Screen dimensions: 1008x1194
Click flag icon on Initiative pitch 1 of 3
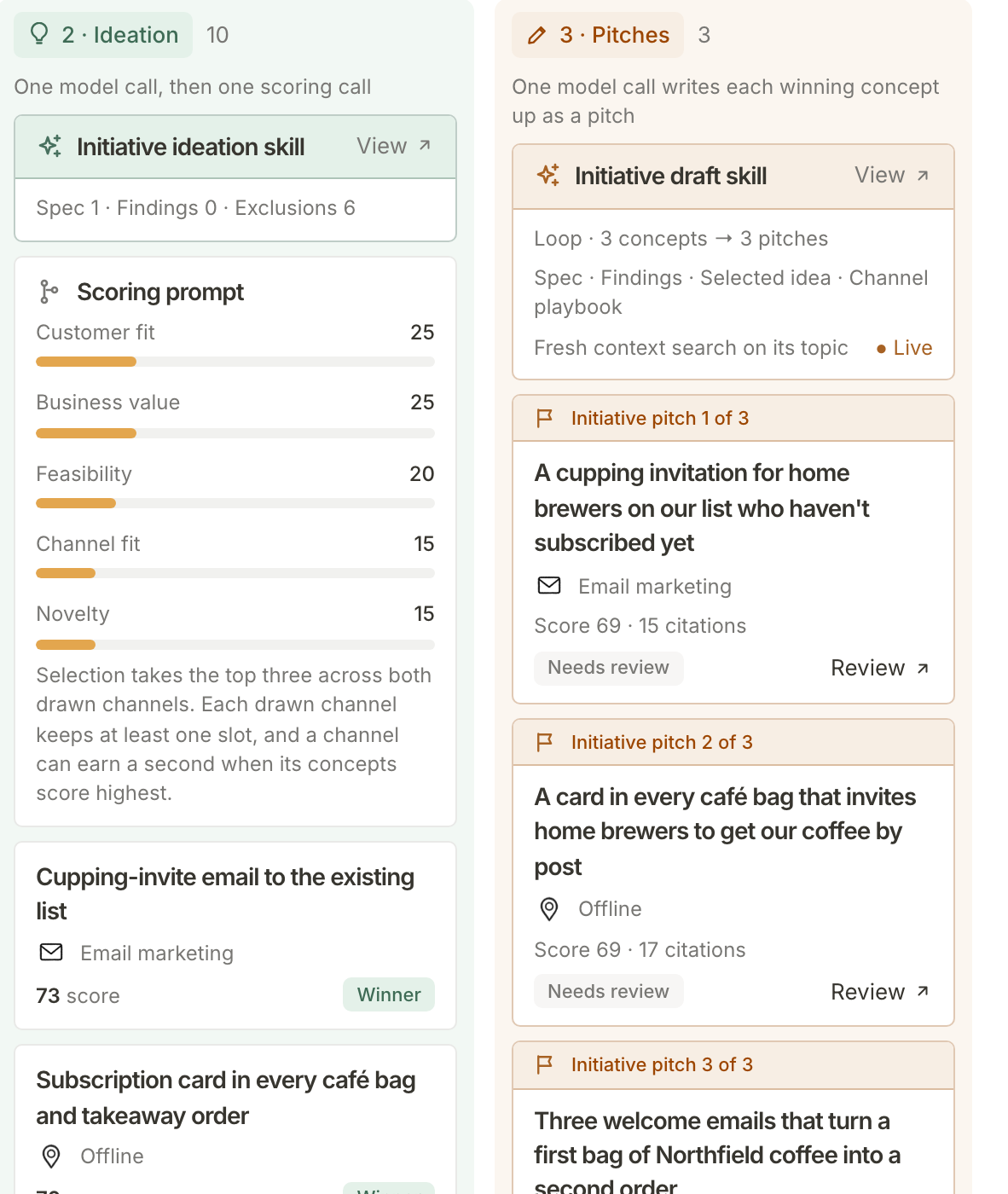(x=544, y=418)
